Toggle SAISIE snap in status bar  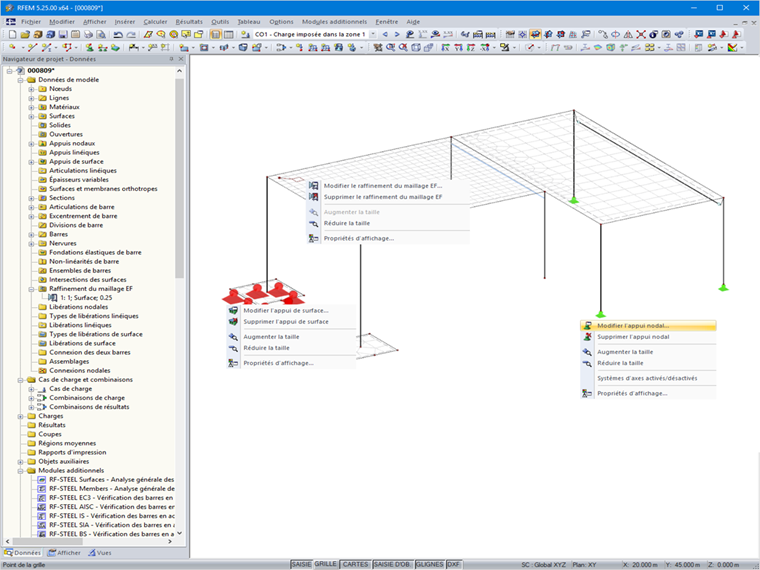coord(301,564)
